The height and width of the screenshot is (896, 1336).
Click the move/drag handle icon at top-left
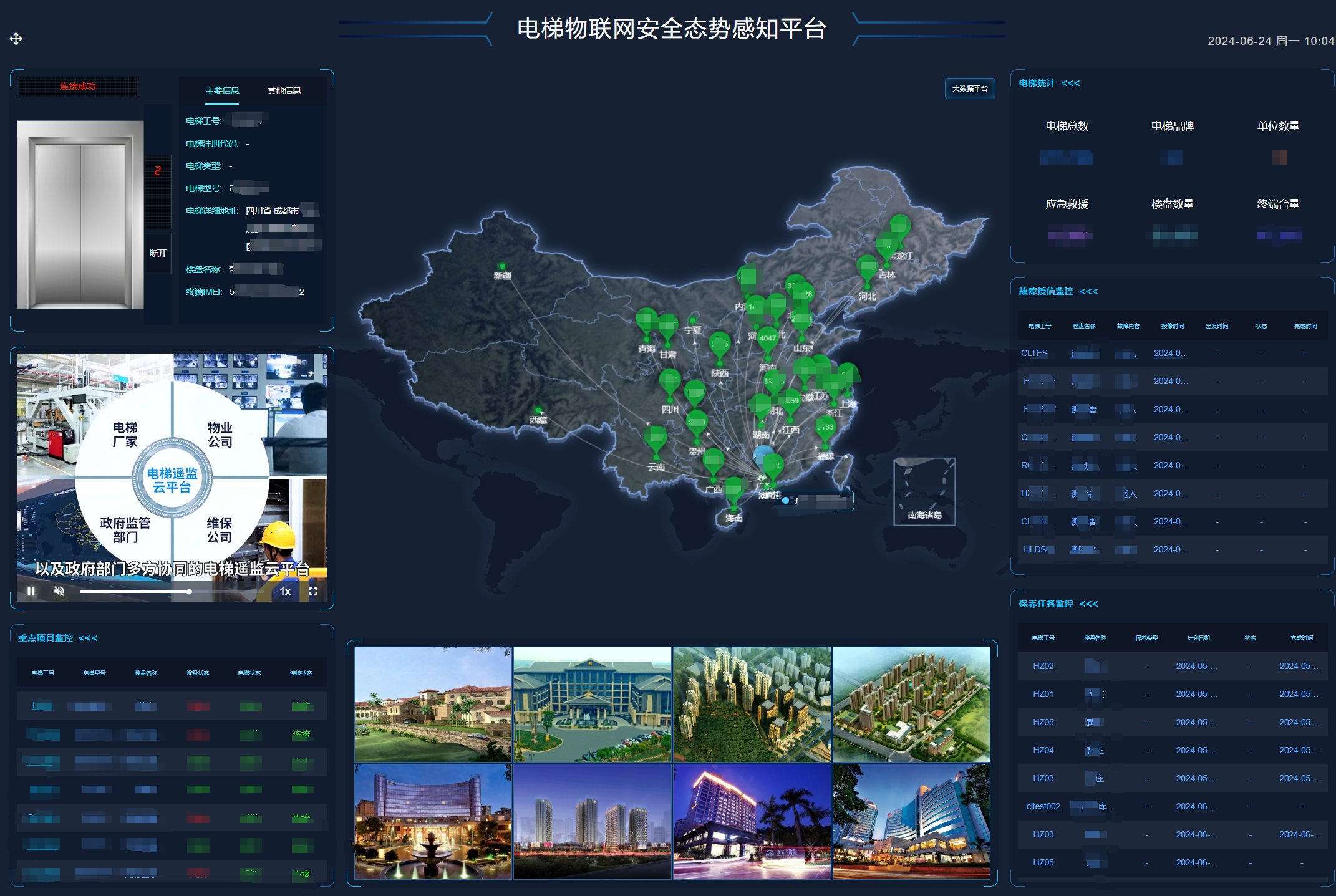[x=17, y=39]
